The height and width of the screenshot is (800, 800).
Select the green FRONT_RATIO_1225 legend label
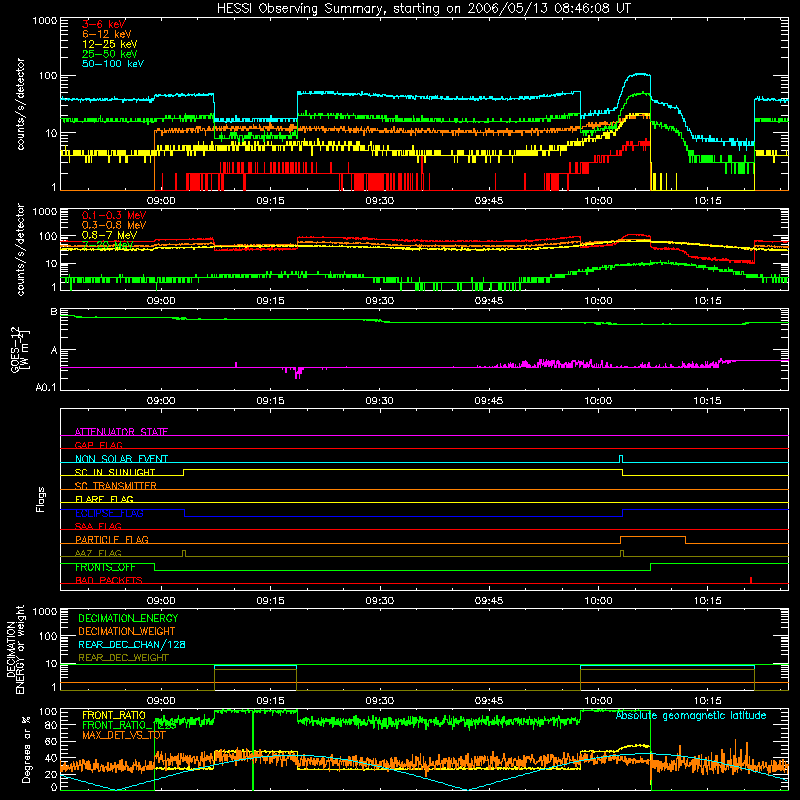(x=129, y=725)
